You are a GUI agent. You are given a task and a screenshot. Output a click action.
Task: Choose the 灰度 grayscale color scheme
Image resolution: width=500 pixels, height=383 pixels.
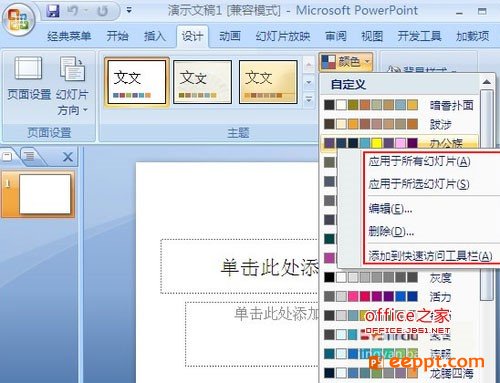click(x=400, y=277)
